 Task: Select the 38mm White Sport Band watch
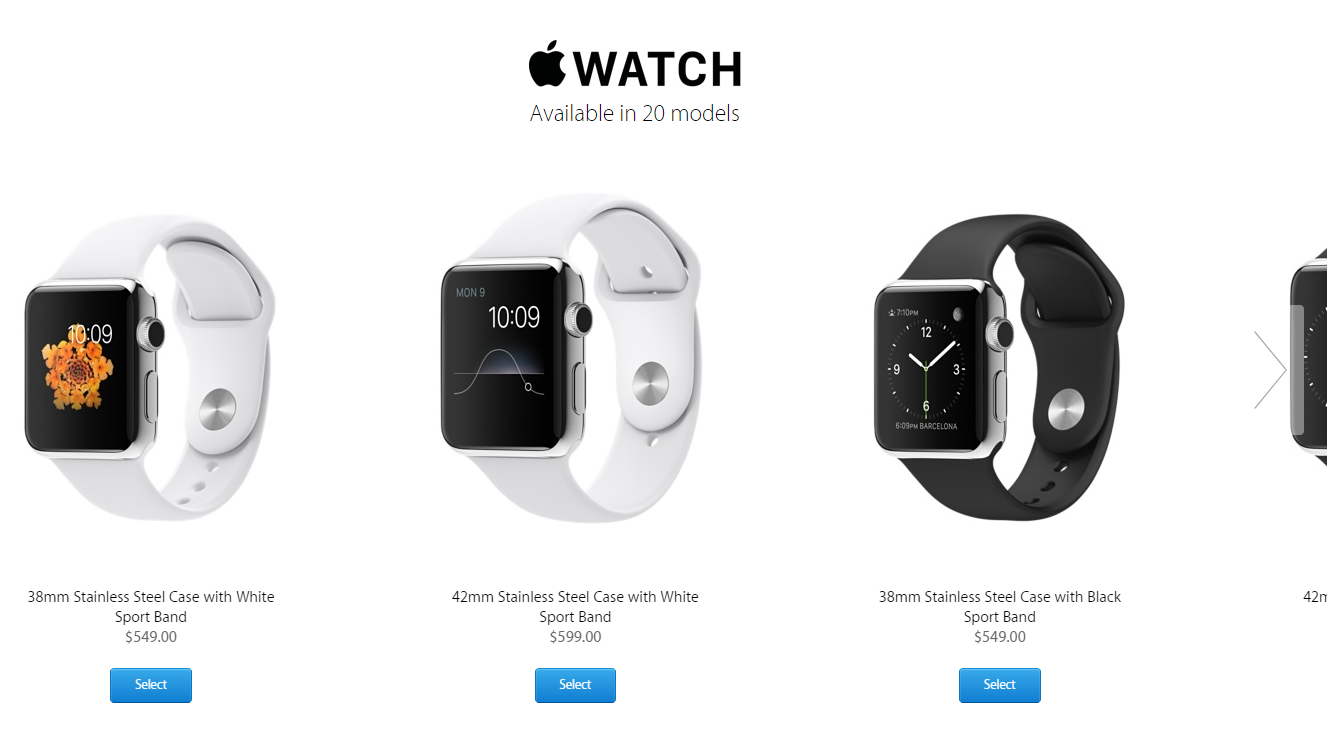(151, 685)
